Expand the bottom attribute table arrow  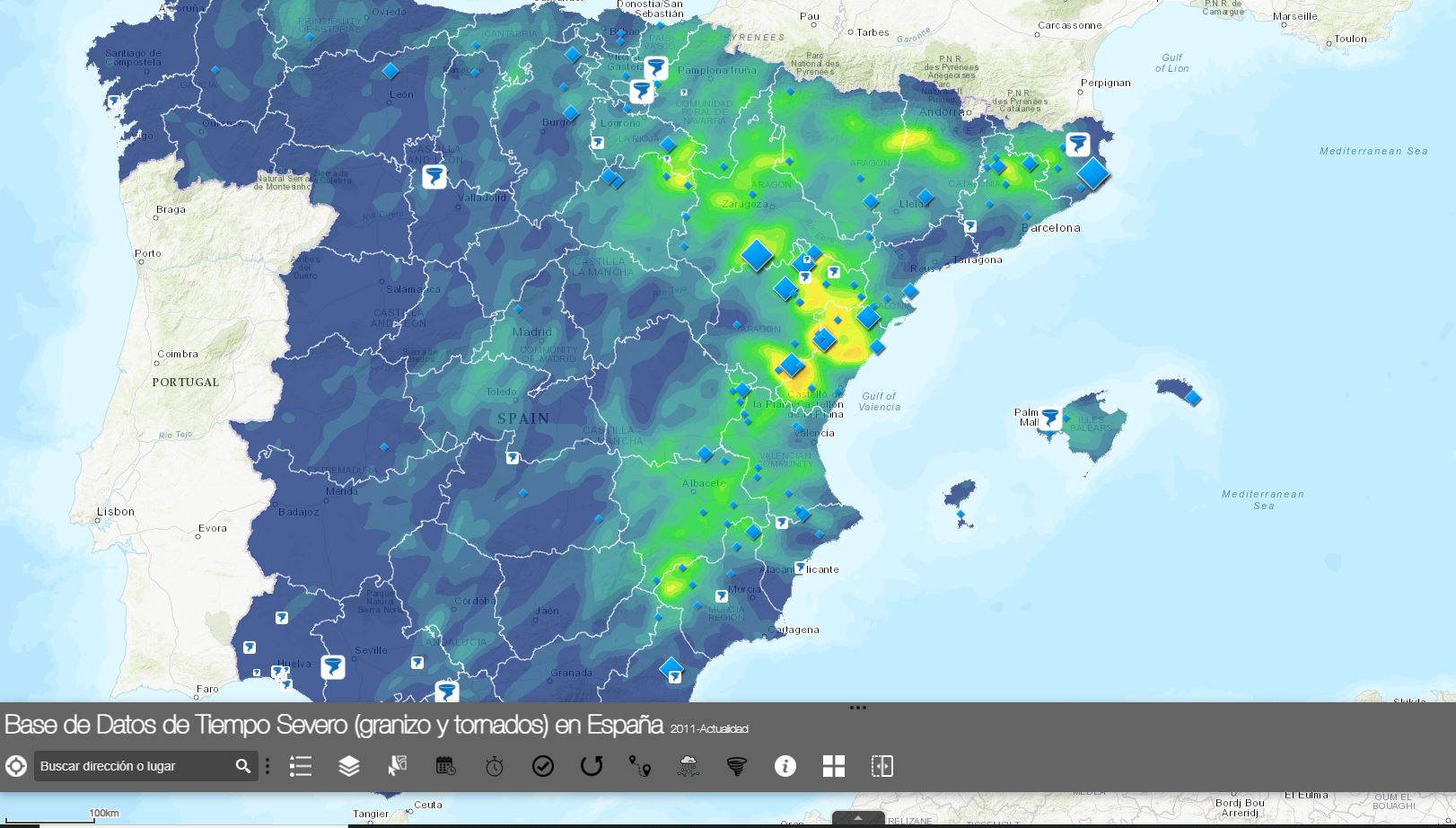pyautogui.click(x=858, y=818)
